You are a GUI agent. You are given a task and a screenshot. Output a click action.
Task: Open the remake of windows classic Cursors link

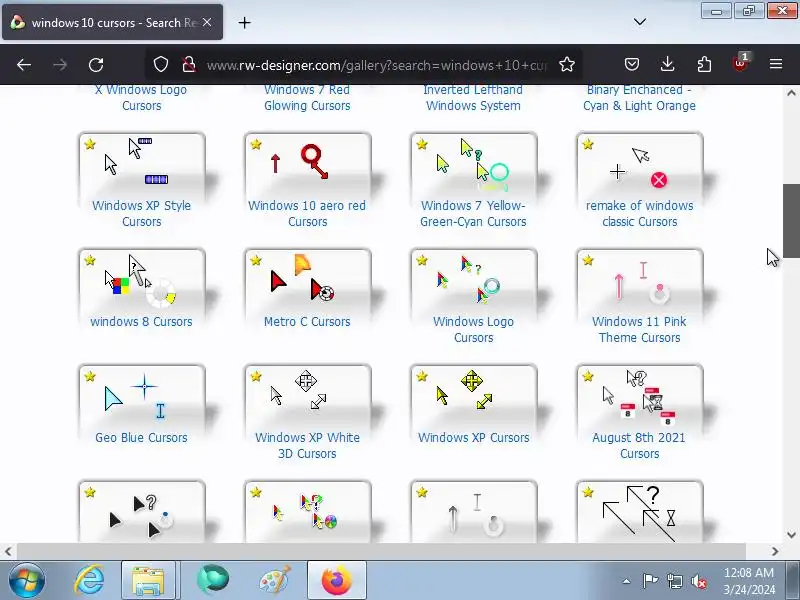coord(639,213)
